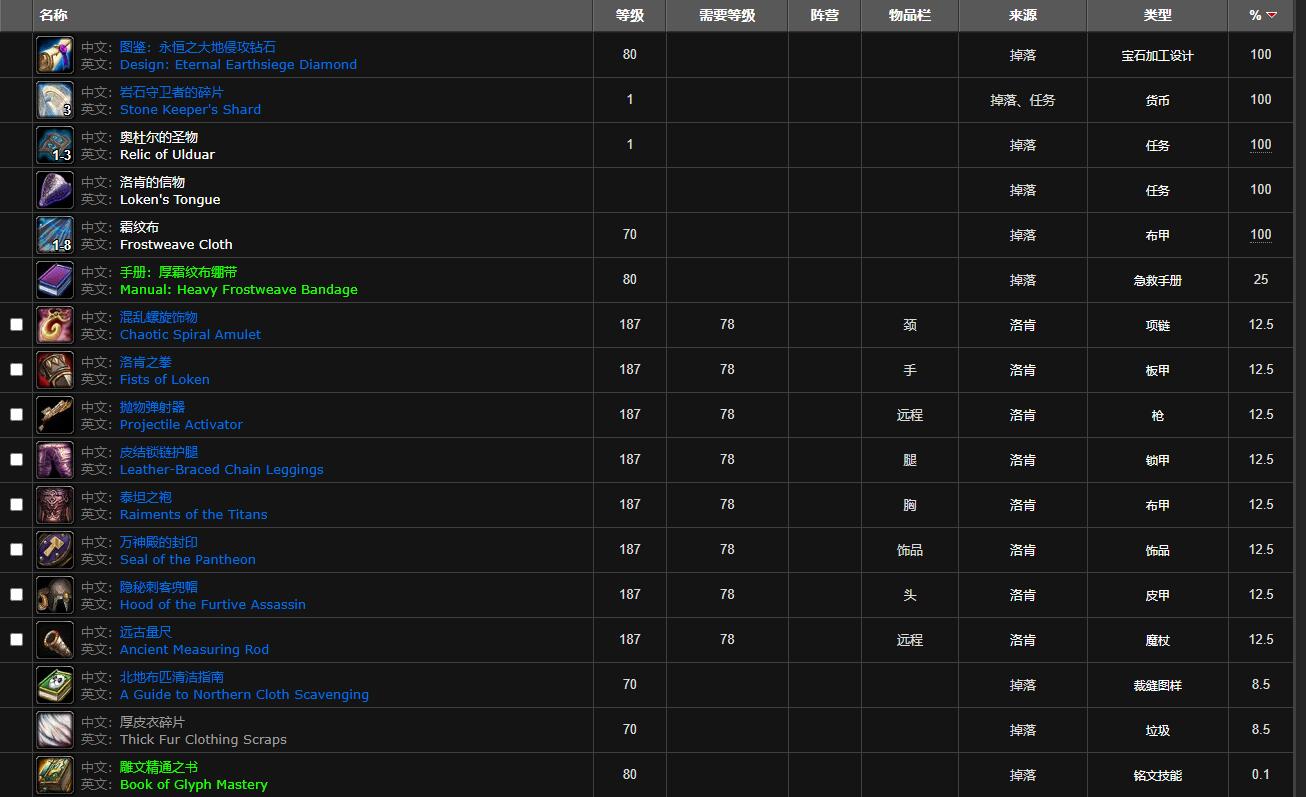
Task: Click the Frostweave Cloth item icon
Action: 55,235
